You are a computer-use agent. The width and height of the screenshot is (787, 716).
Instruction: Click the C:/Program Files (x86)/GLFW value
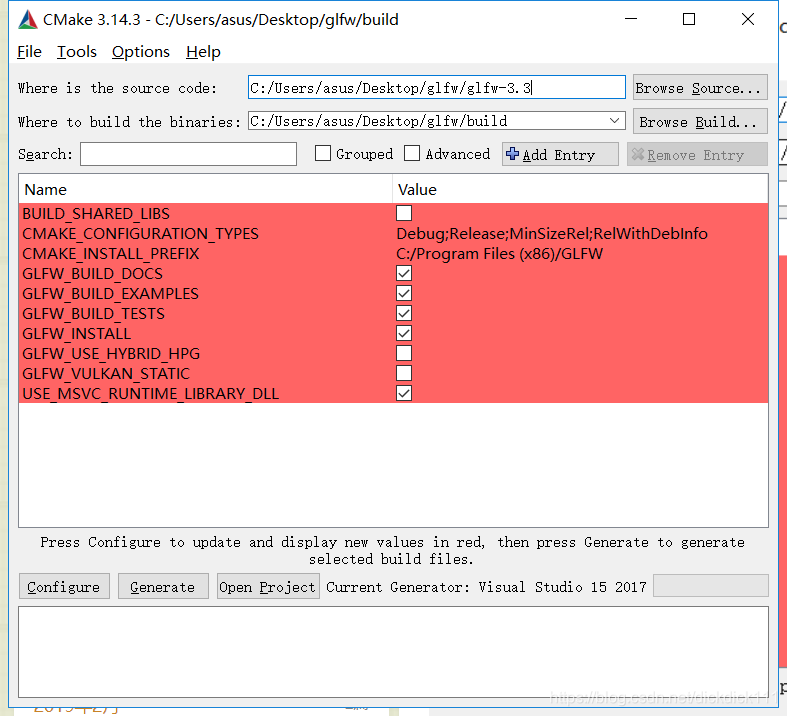point(499,254)
